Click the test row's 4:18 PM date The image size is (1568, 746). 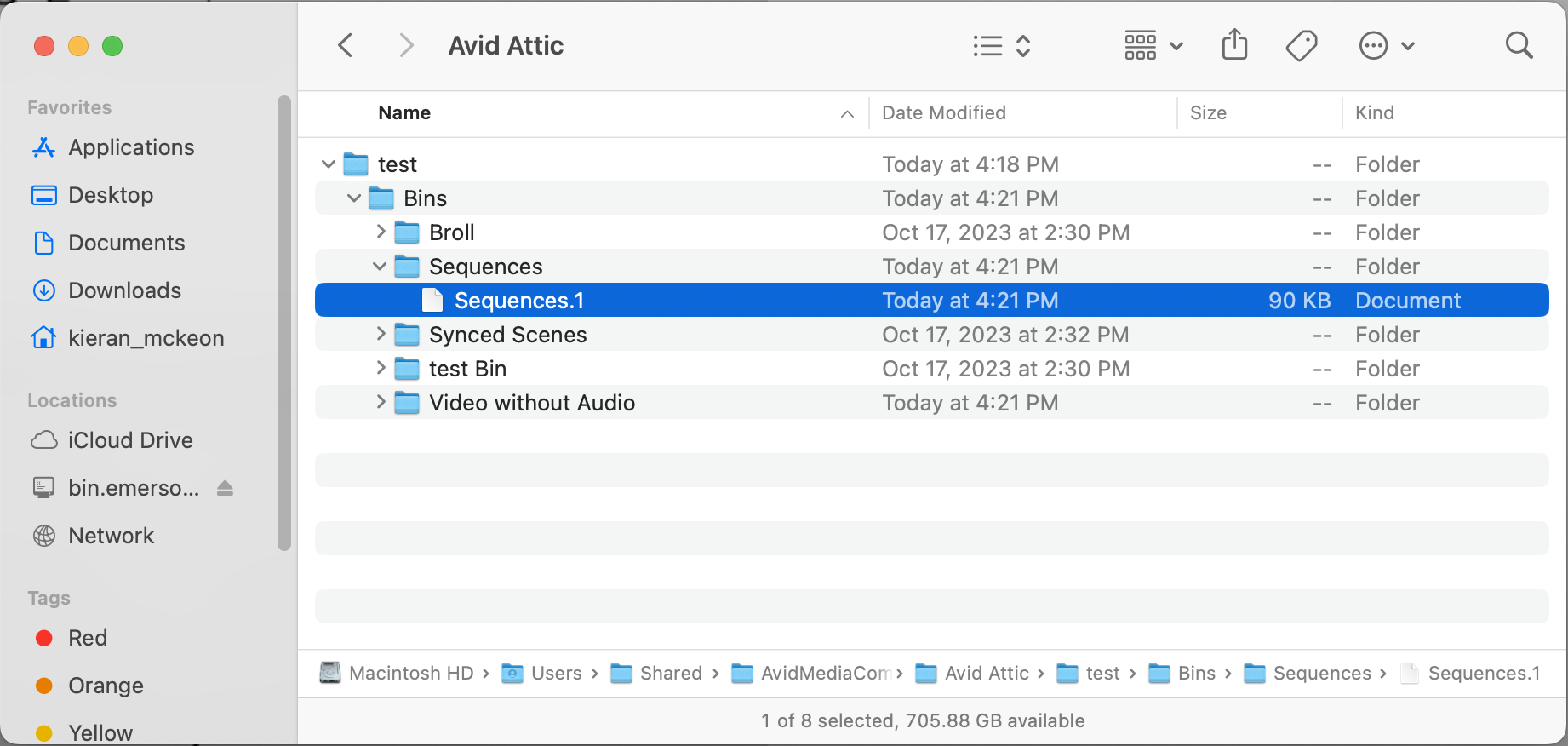970,164
